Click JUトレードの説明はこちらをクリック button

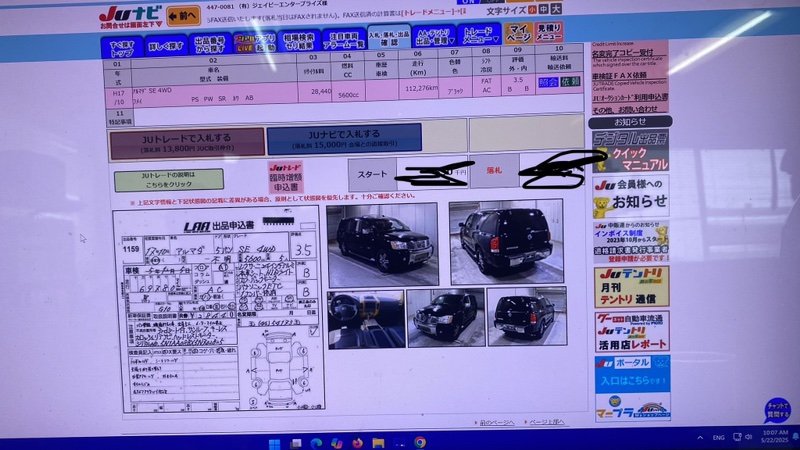pos(169,180)
